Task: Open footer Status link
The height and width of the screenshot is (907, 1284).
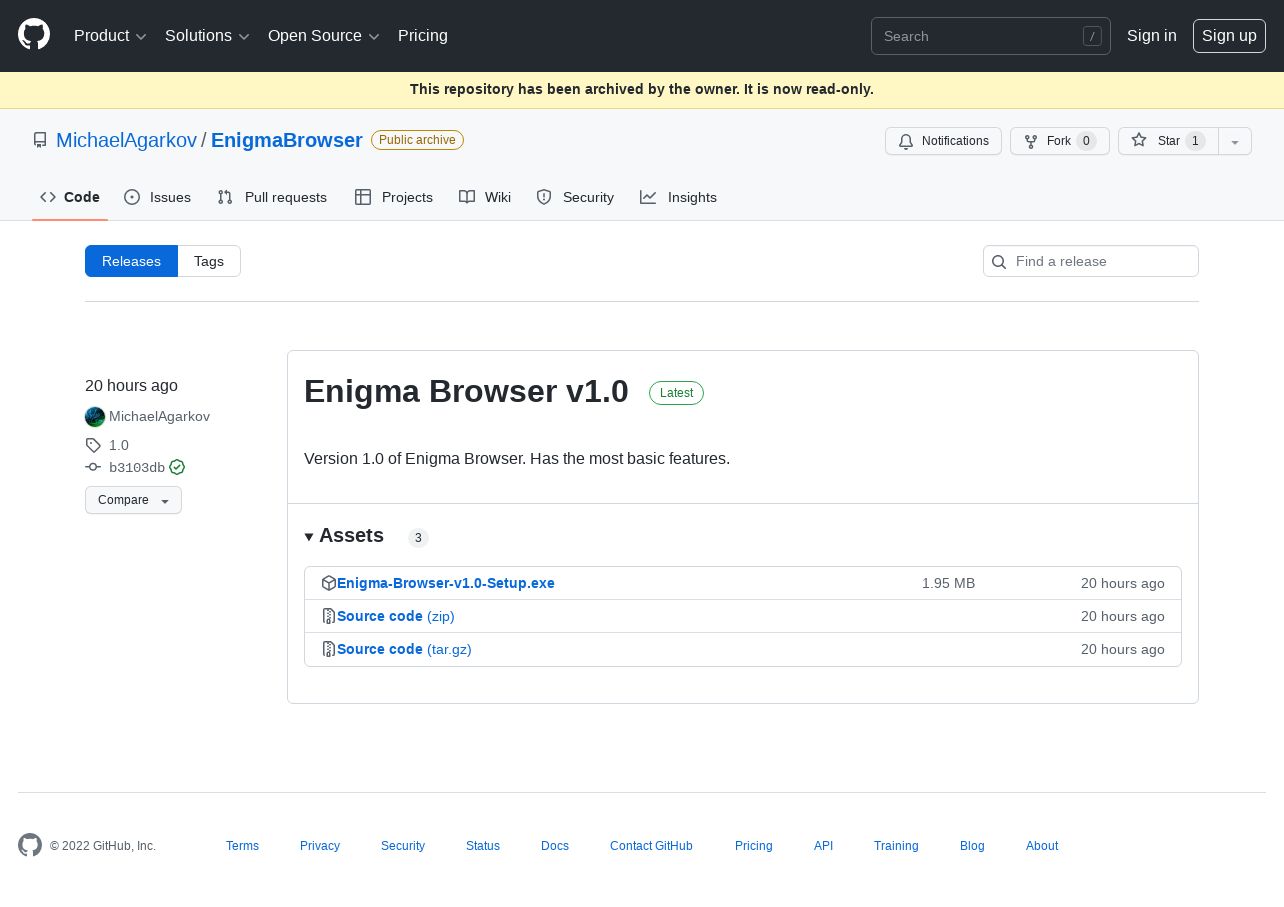Action: [x=483, y=846]
